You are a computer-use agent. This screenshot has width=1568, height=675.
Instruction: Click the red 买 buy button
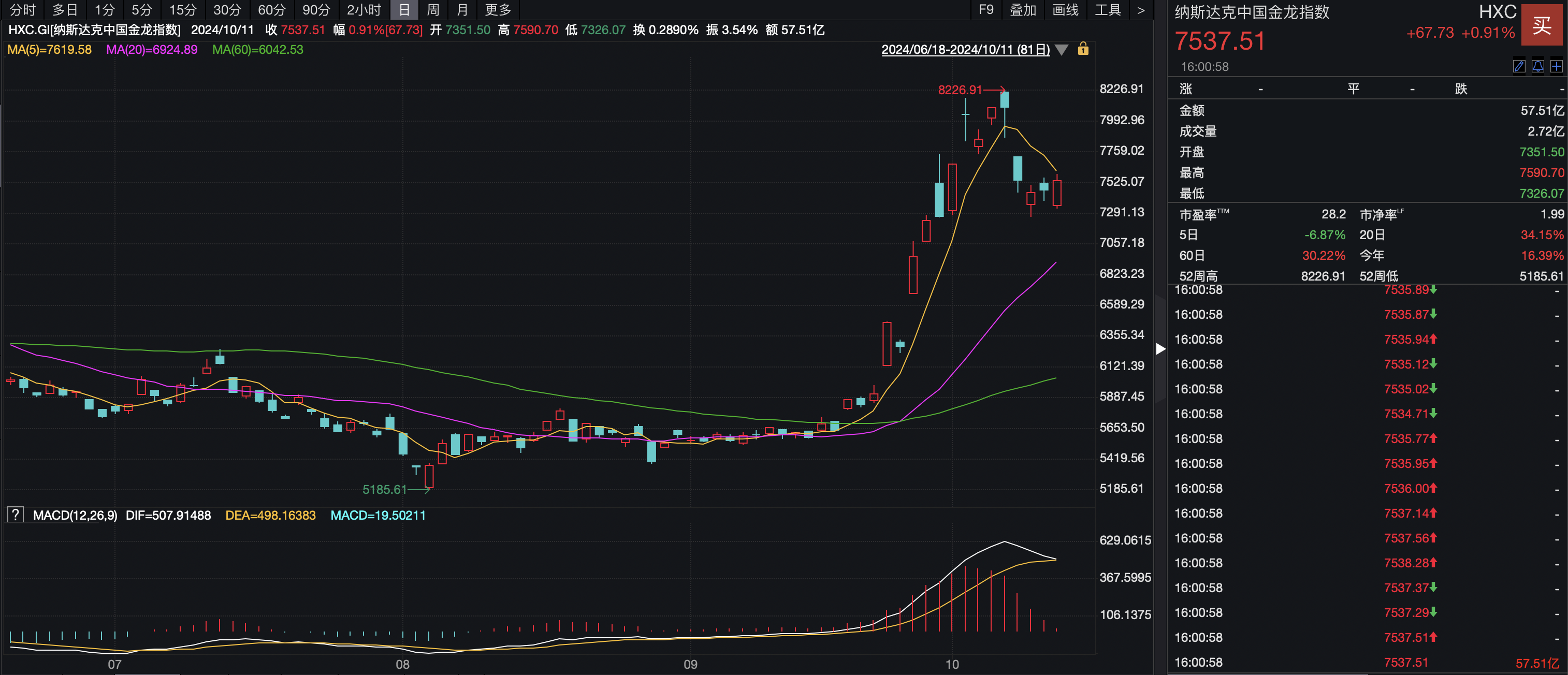point(1542,24)
